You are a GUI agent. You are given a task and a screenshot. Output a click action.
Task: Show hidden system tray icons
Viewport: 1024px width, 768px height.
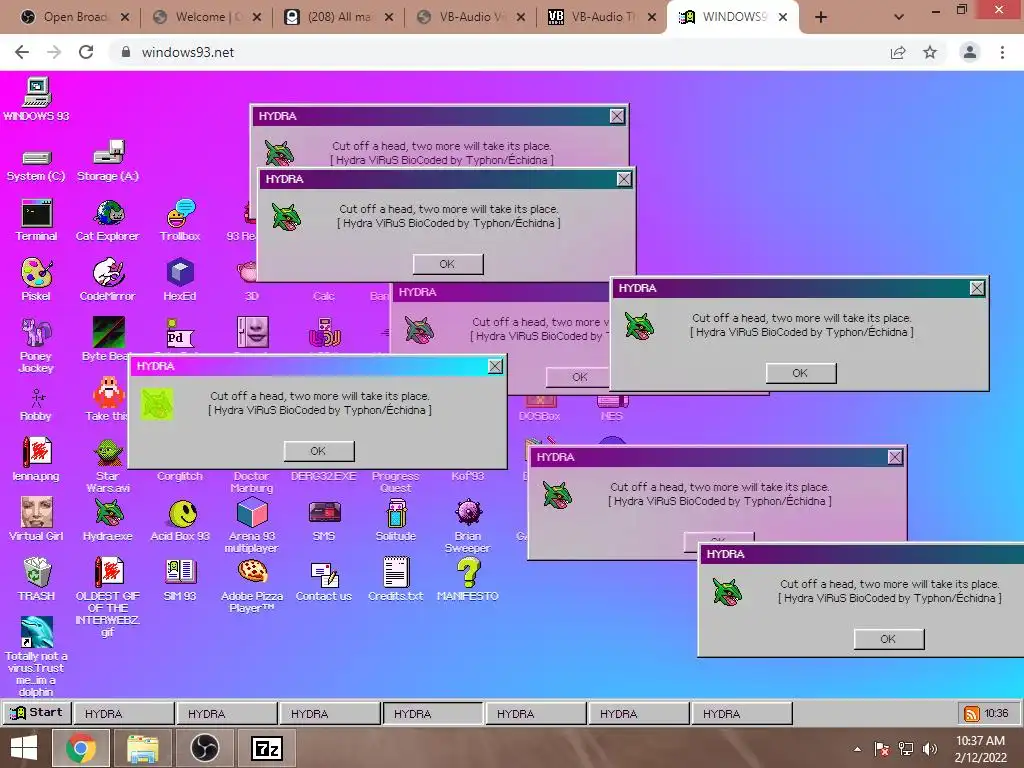pos(857,748)
